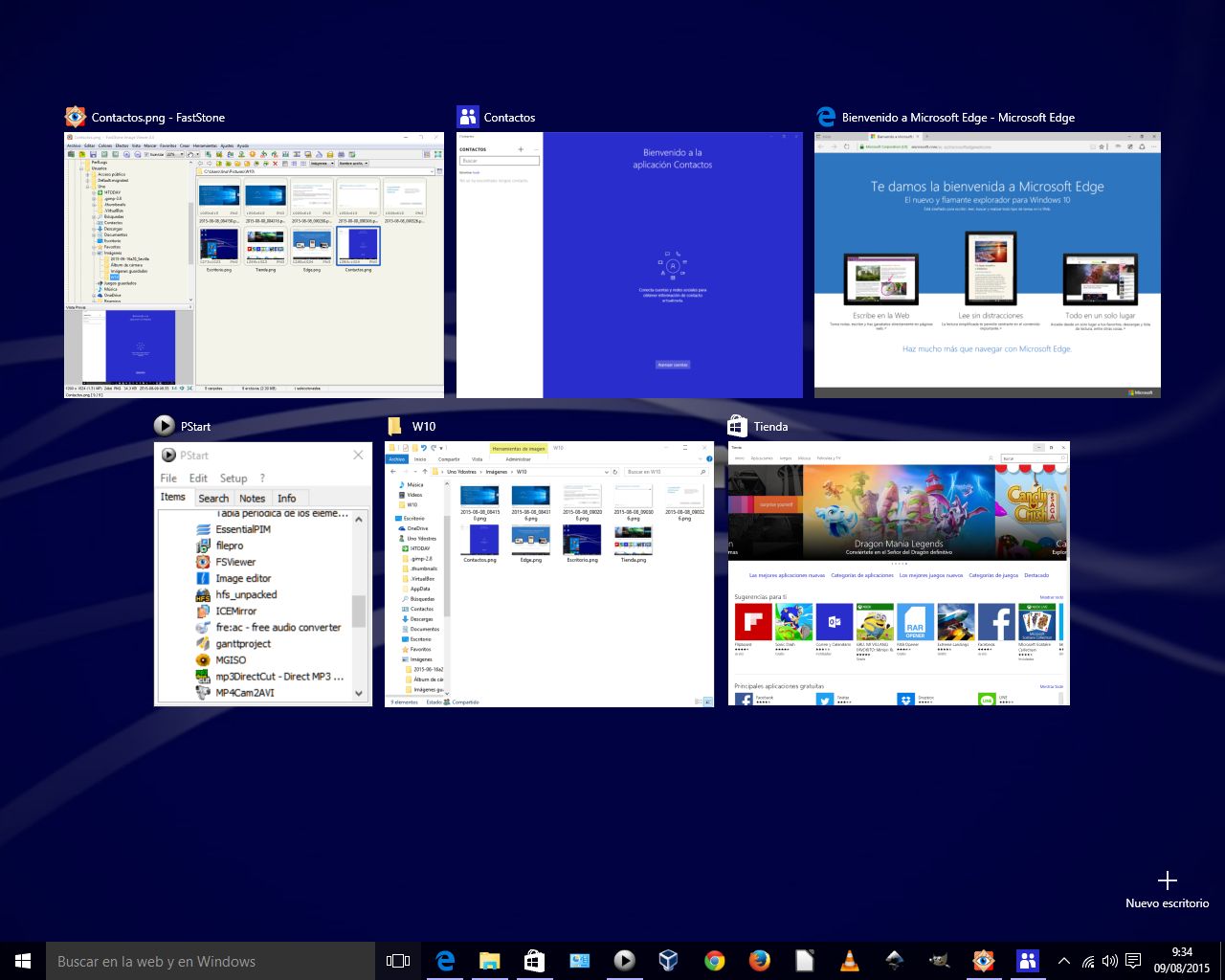Viewport: 1225px width, 980px height.
Task: Launch Google Chrome from the taskbar
Action: pyautogui.click(x=714, y=961)
